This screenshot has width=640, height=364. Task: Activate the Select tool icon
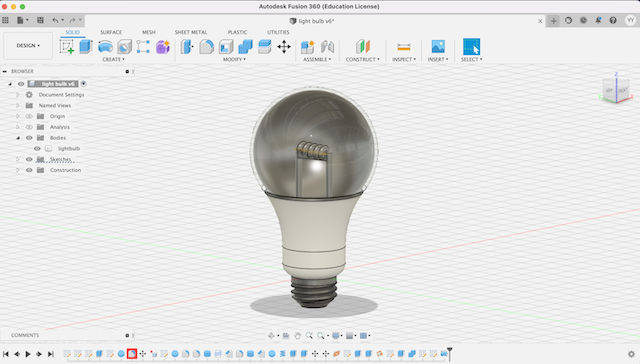pyautogui.click(x=471, y=47)
